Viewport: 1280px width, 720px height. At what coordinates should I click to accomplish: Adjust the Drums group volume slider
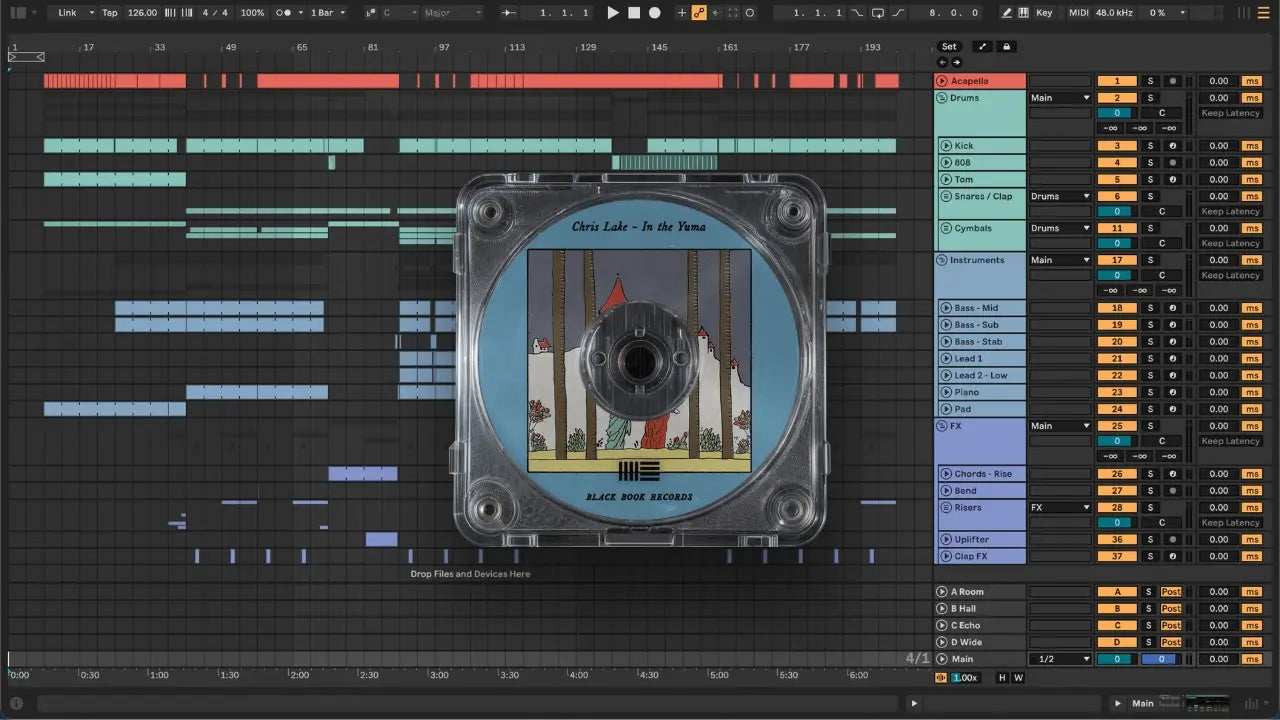1117,114
